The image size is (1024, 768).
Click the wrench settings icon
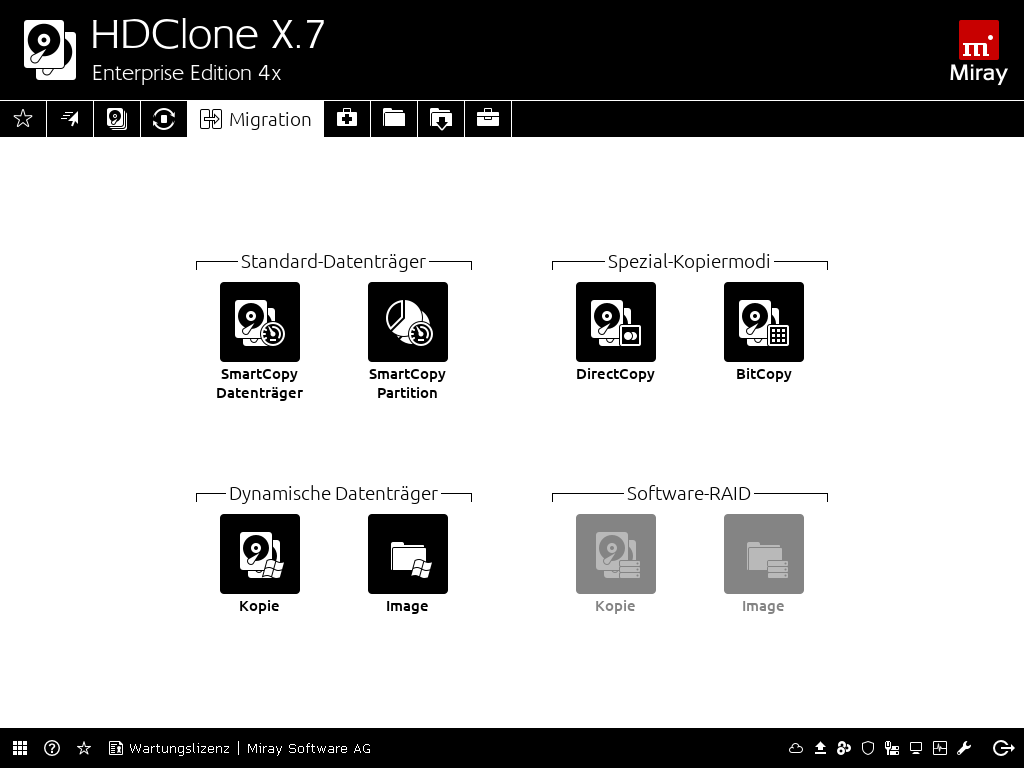965,748
